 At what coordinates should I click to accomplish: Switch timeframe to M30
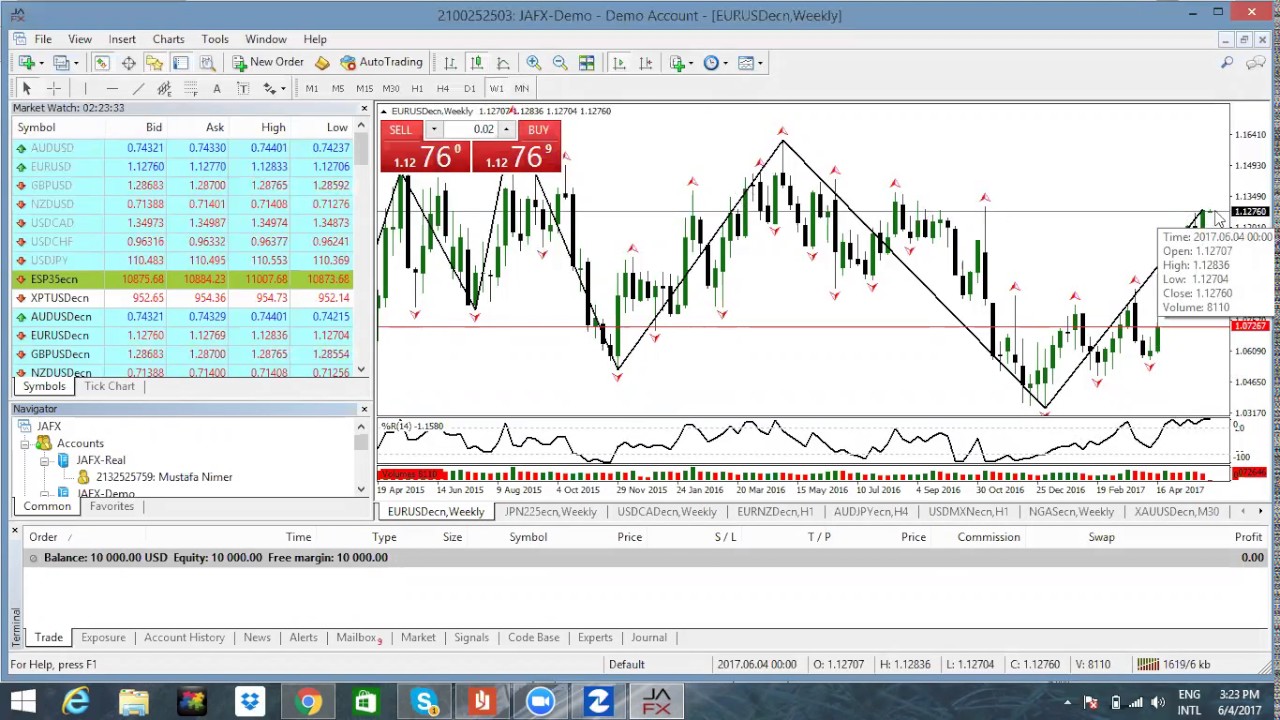(391, 89)
